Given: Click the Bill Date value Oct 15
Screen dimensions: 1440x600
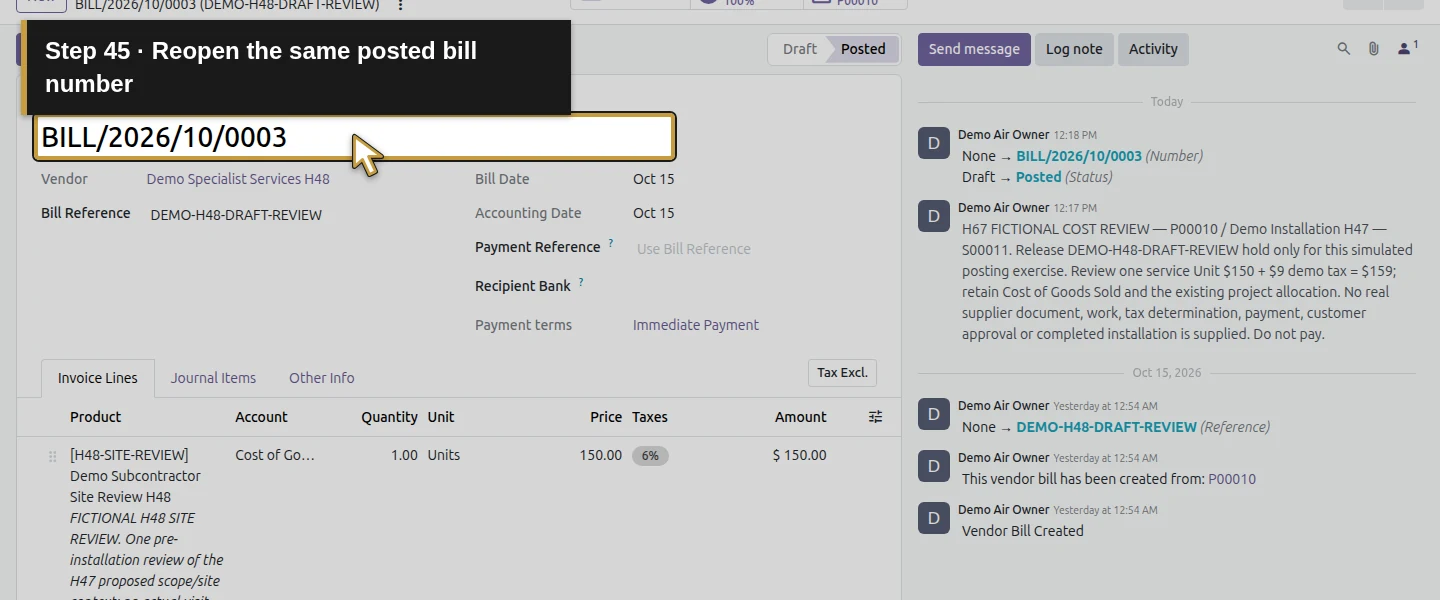Looking at the screenshot, I should click(x=654, y=179).
